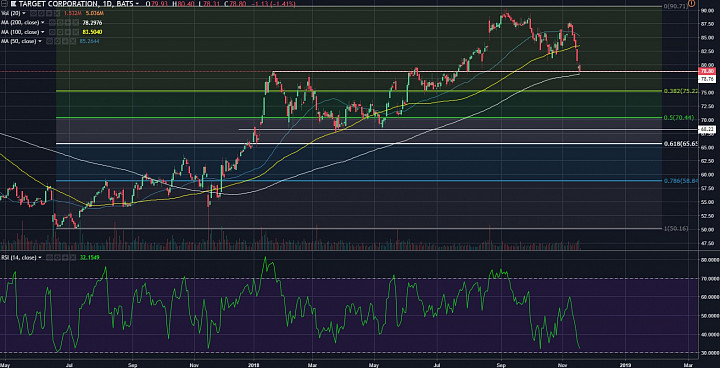The width and height of the screenshot is (720, 368).
Task: Click the orange alert icon at top right
Action: click(692, 3)
